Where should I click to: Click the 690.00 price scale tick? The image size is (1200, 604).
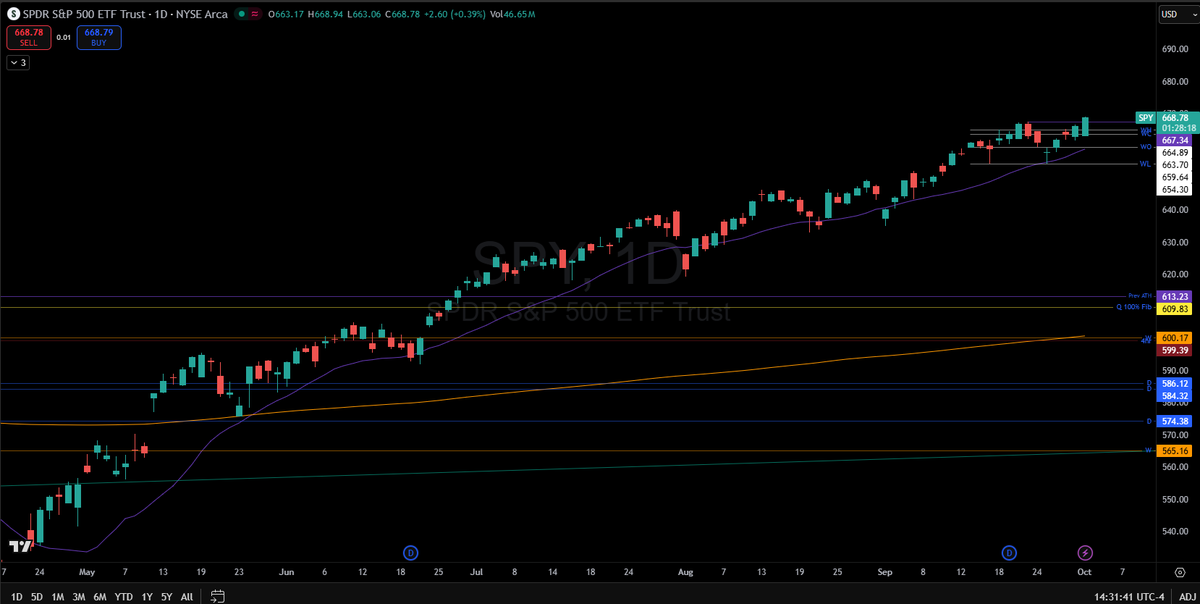(x=1174, y=49)
